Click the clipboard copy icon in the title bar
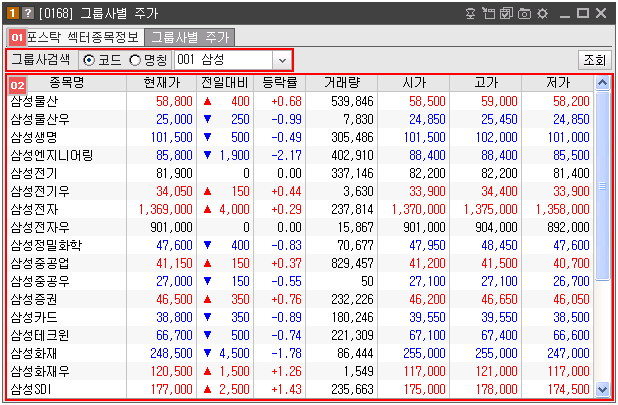The image size is (618, 405). click(x=488, y=13)
